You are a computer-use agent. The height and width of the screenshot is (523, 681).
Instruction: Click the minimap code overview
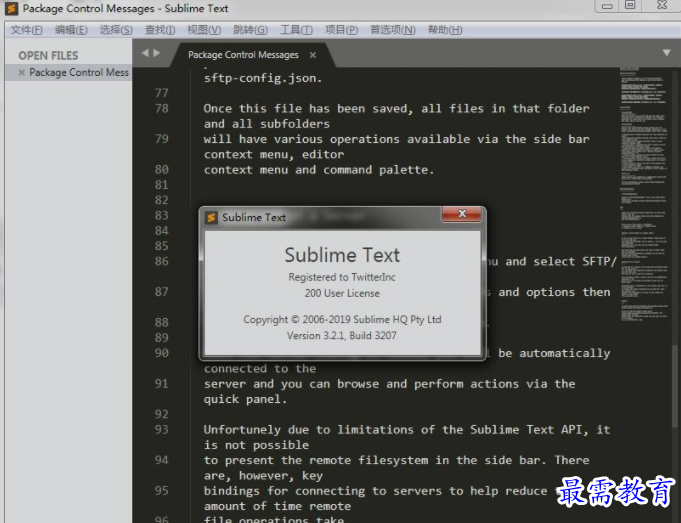(x=644, y=195)
